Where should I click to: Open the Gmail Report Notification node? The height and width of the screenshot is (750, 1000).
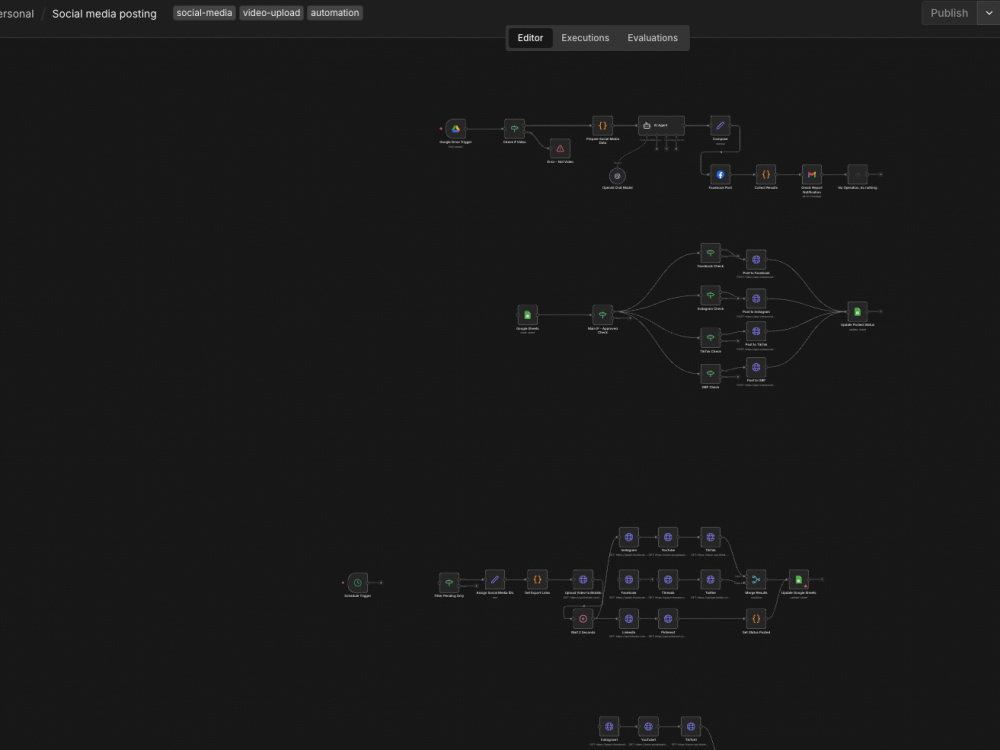pyautogui.click(x=811, y=174)
